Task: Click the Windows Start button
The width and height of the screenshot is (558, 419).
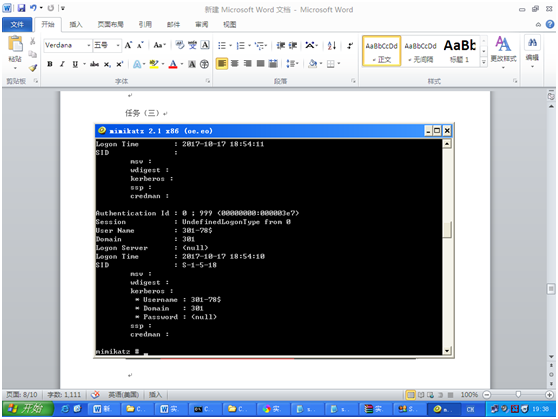Action: pyautogui.click(x=28, y=408)
